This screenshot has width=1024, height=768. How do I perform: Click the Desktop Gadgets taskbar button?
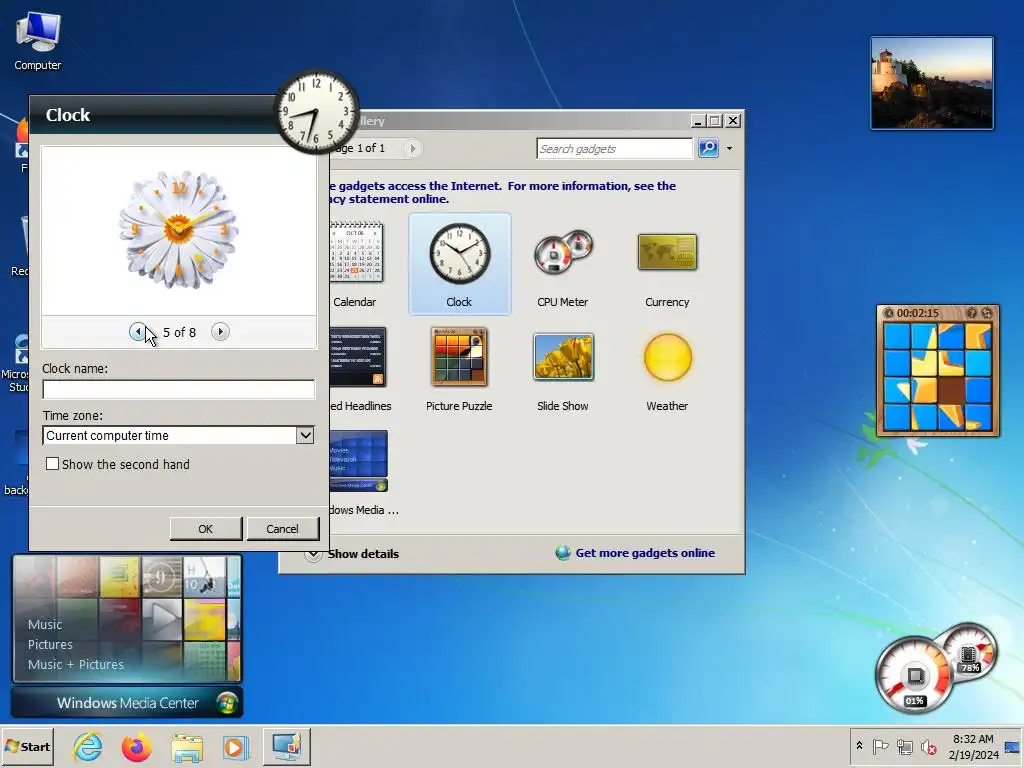tap(287, 747)
